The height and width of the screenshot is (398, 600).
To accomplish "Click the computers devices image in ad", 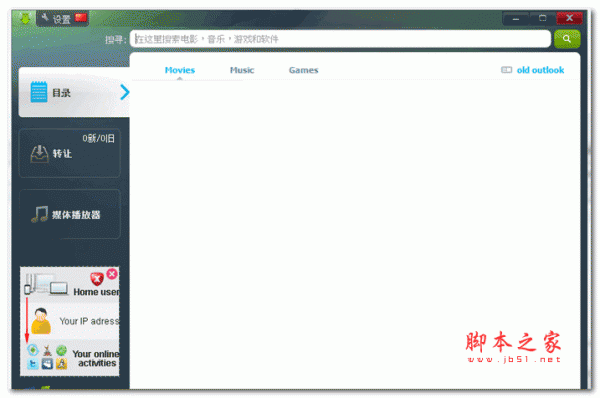I will tap(46, 284).
